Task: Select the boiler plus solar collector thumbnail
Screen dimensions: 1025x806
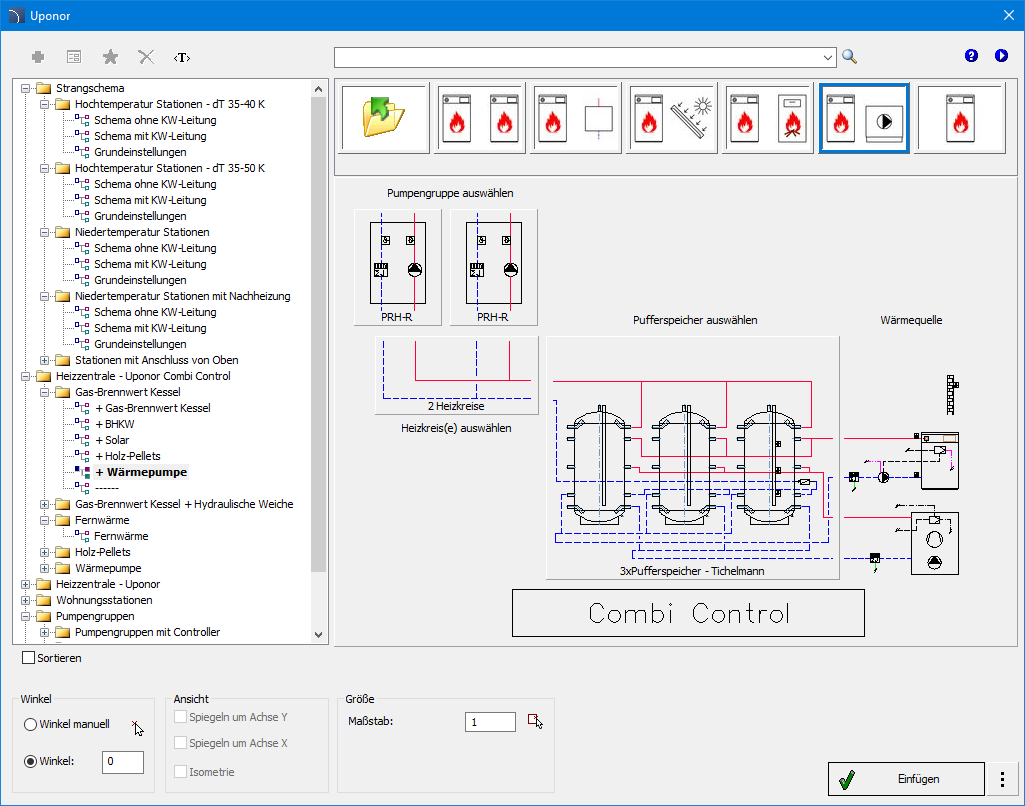Action: coord(673,118)
